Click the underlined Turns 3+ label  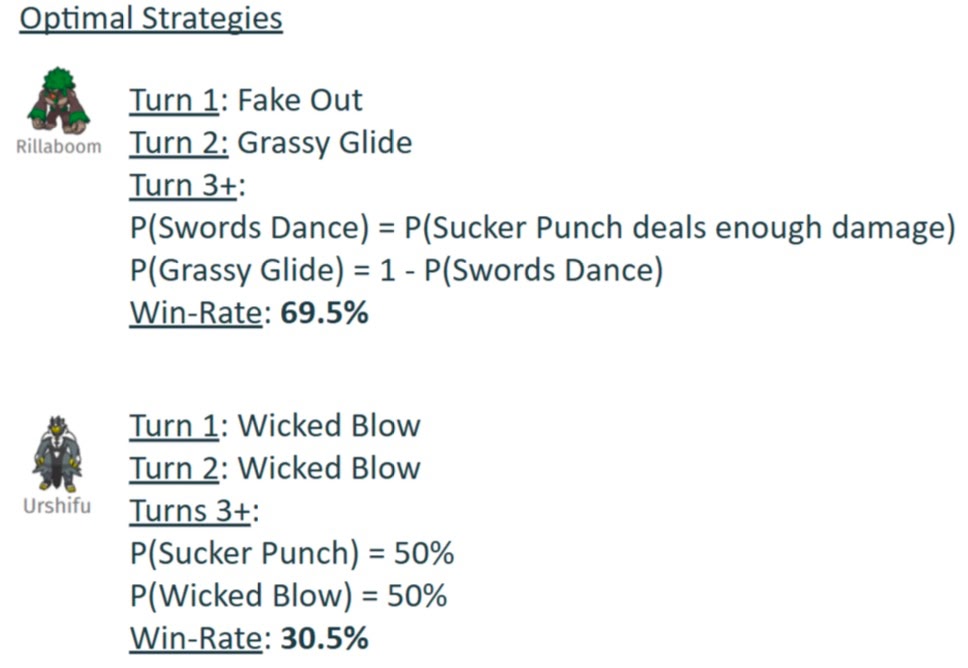[x=191, y=512]
